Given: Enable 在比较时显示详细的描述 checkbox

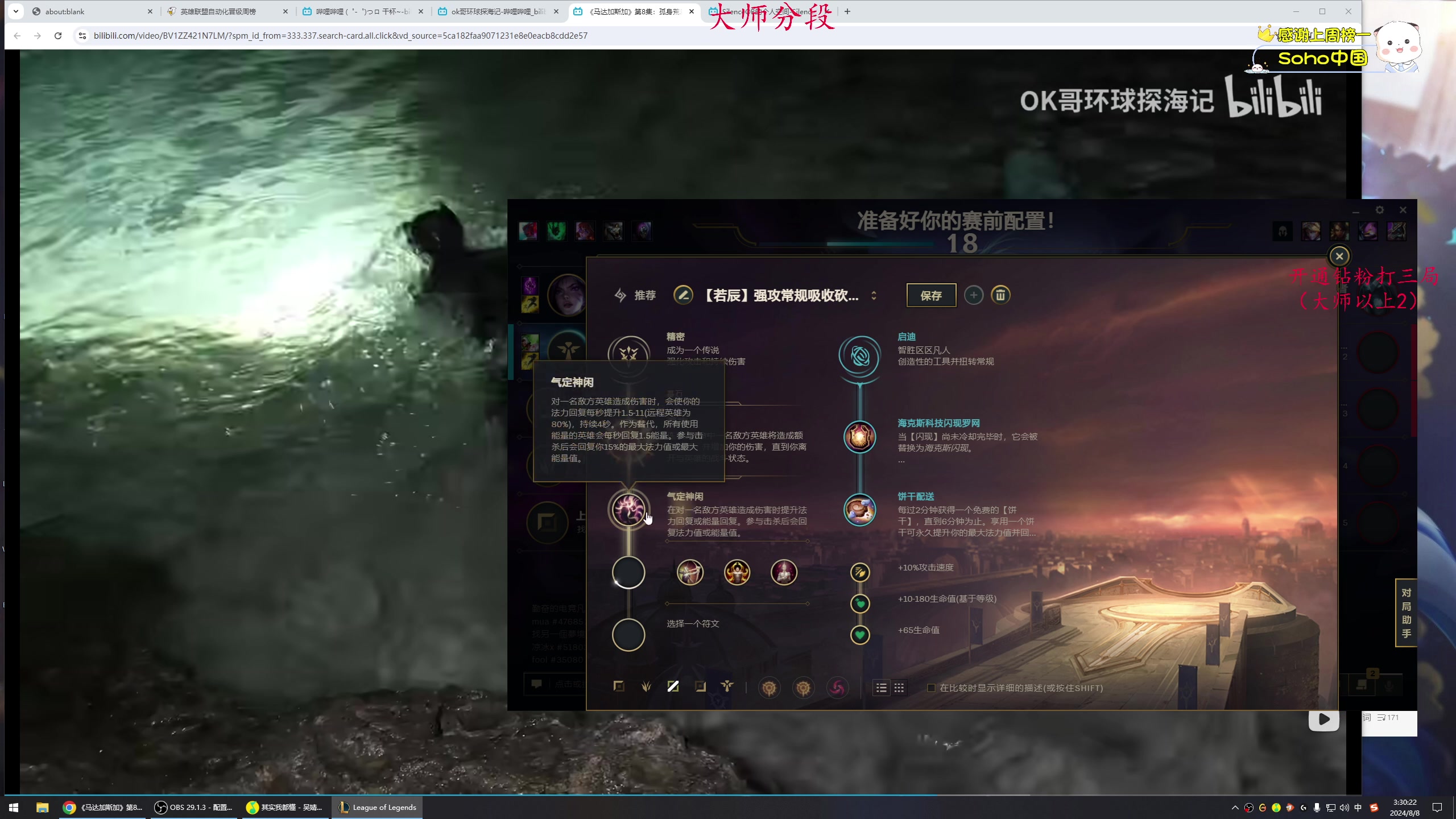Looking at the screenshot, I should tap(931, 688).
